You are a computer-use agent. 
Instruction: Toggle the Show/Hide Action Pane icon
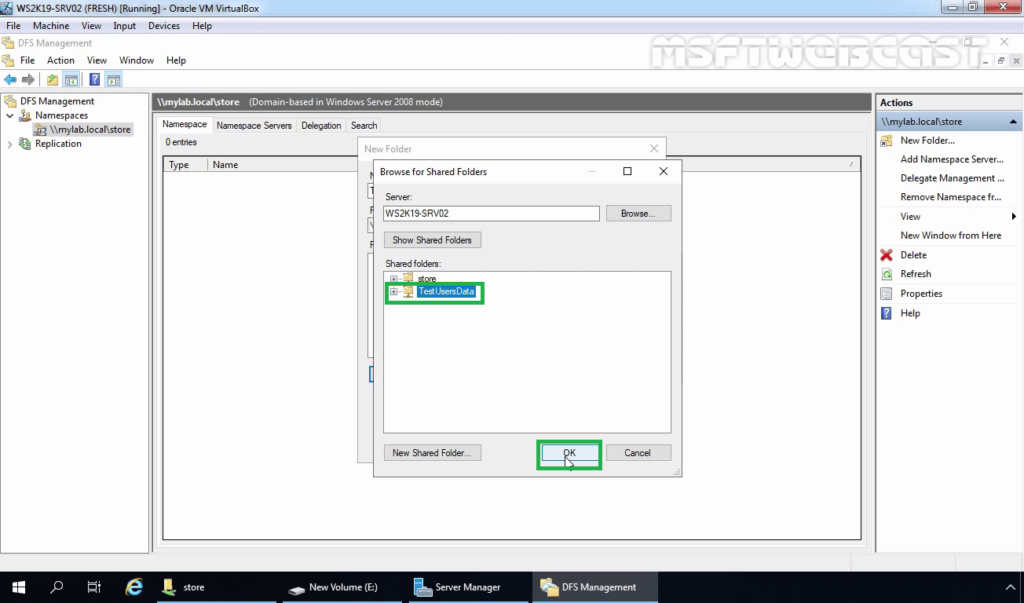click(114, 80)
